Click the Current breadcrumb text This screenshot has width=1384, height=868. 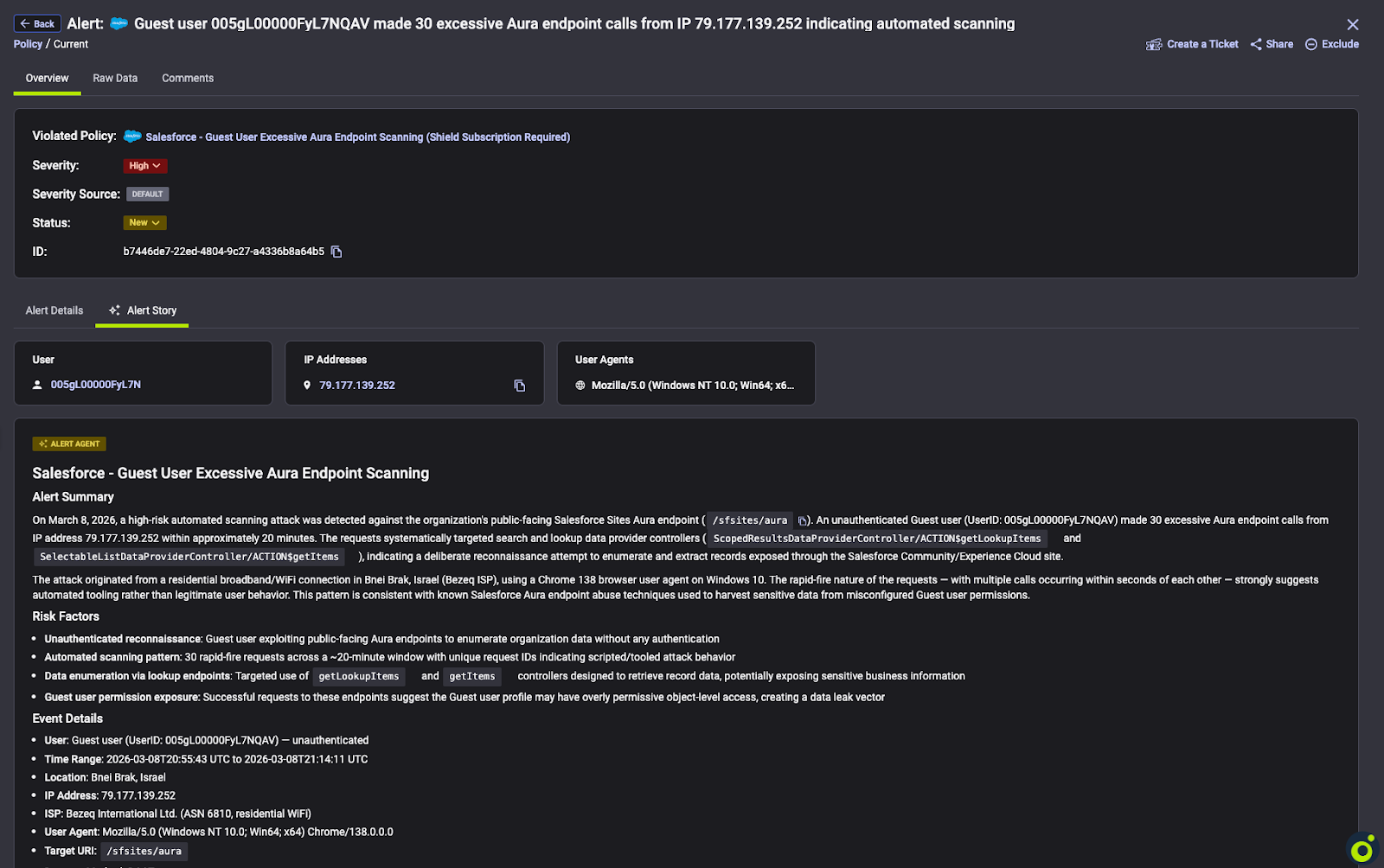[x=71, y=44]
